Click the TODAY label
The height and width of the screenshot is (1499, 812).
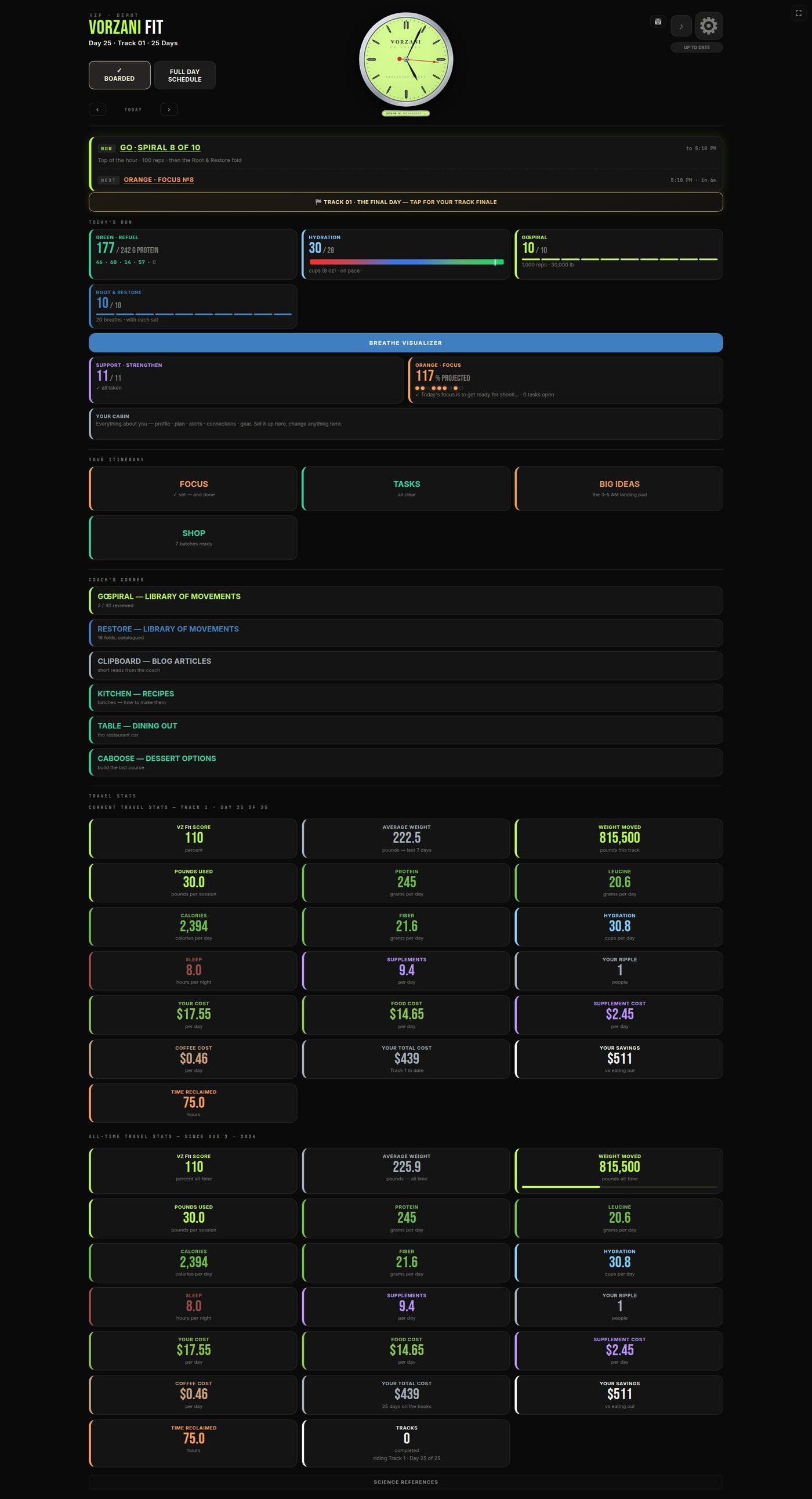[133, 110]
